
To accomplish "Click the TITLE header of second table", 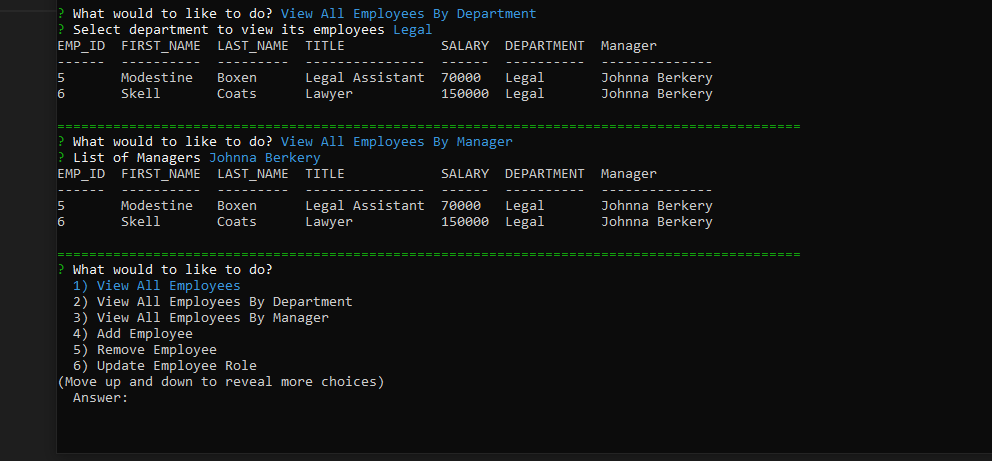I will click(325, 174).
